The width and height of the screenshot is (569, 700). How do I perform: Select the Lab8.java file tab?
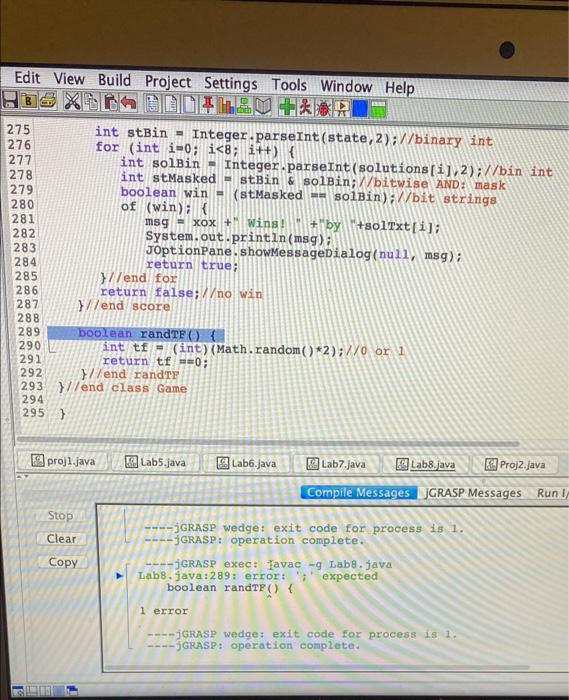click(426, 464)
